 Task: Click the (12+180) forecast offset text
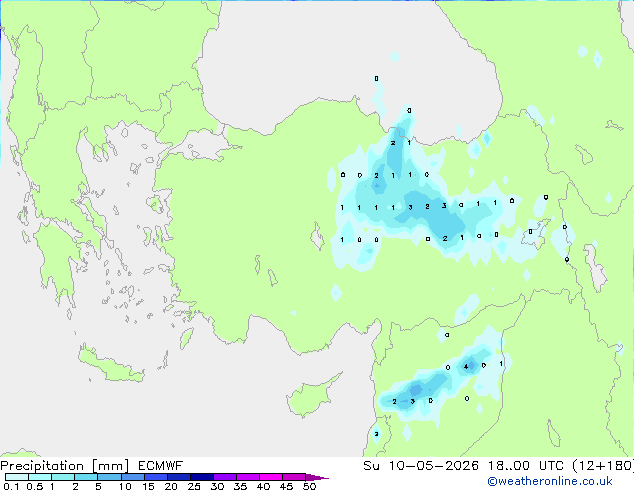pyautogui.click(x=603, y=466)
